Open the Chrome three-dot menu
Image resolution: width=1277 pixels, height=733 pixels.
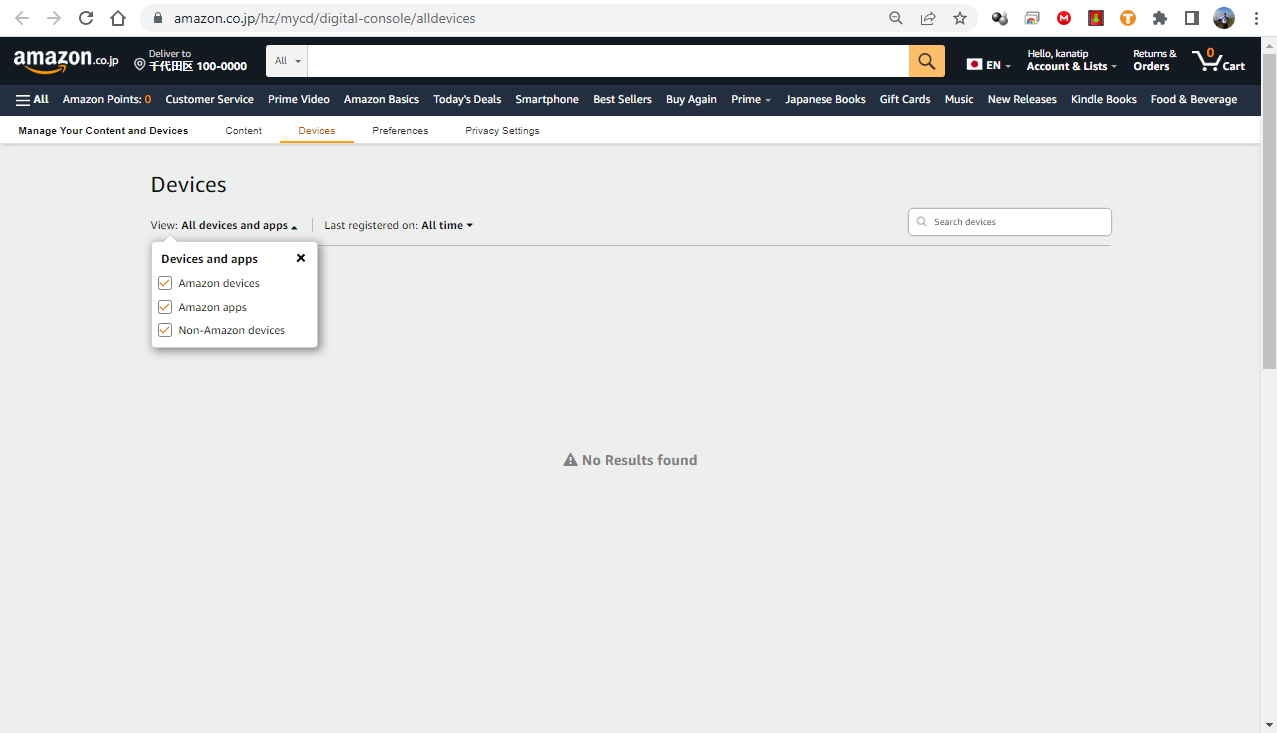1256,18
